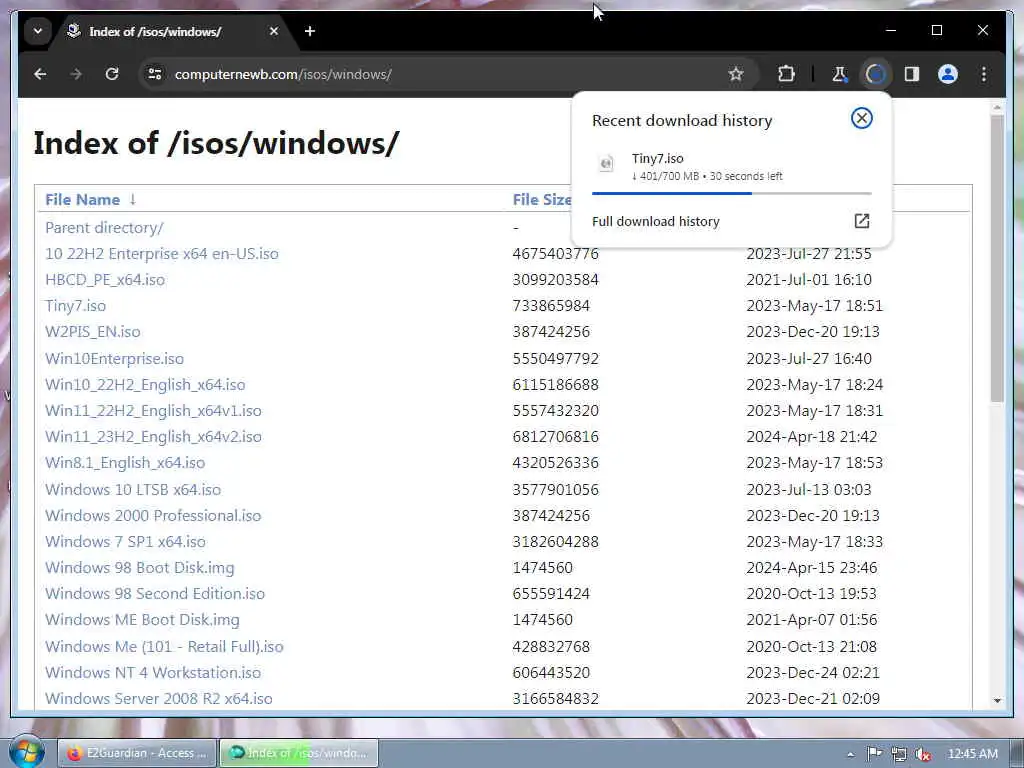This screenshot has height=768, width=1024.
Task: Open the Extensions puzzle icon
Action: [x=786, y=74]
